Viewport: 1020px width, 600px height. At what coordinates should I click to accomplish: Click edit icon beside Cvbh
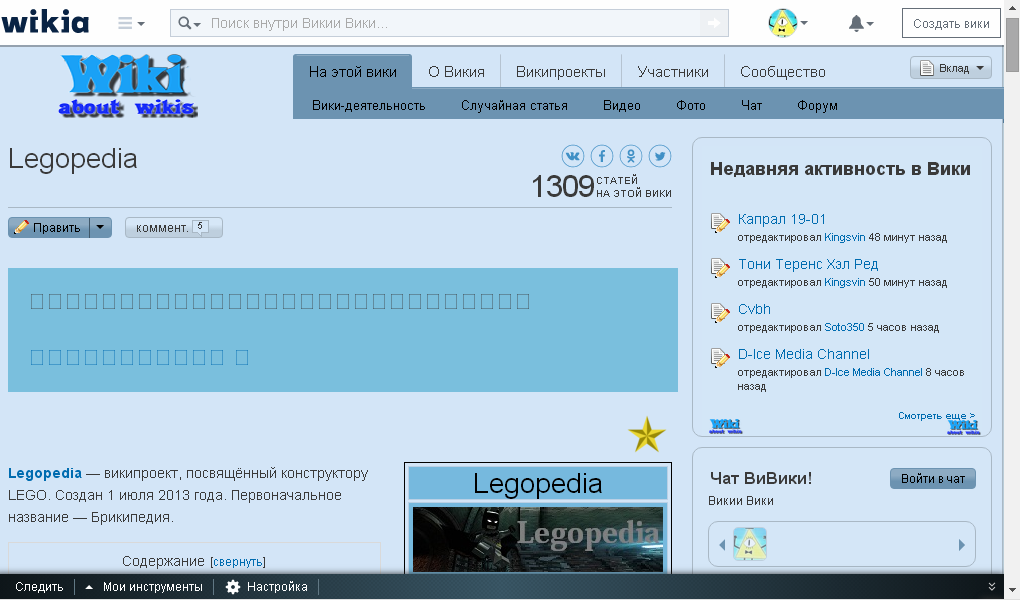click(x=719, y=312)
